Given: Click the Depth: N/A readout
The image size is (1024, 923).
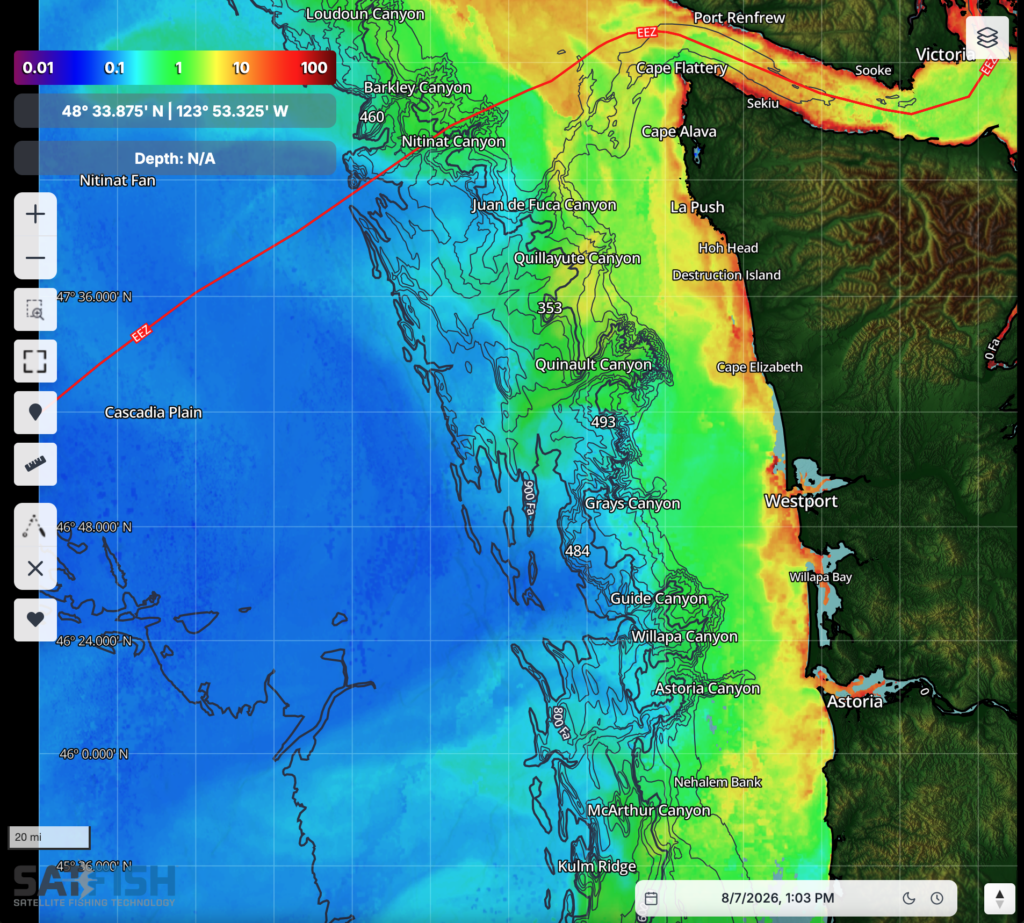Looking at the screenshot, I should 175,158.
